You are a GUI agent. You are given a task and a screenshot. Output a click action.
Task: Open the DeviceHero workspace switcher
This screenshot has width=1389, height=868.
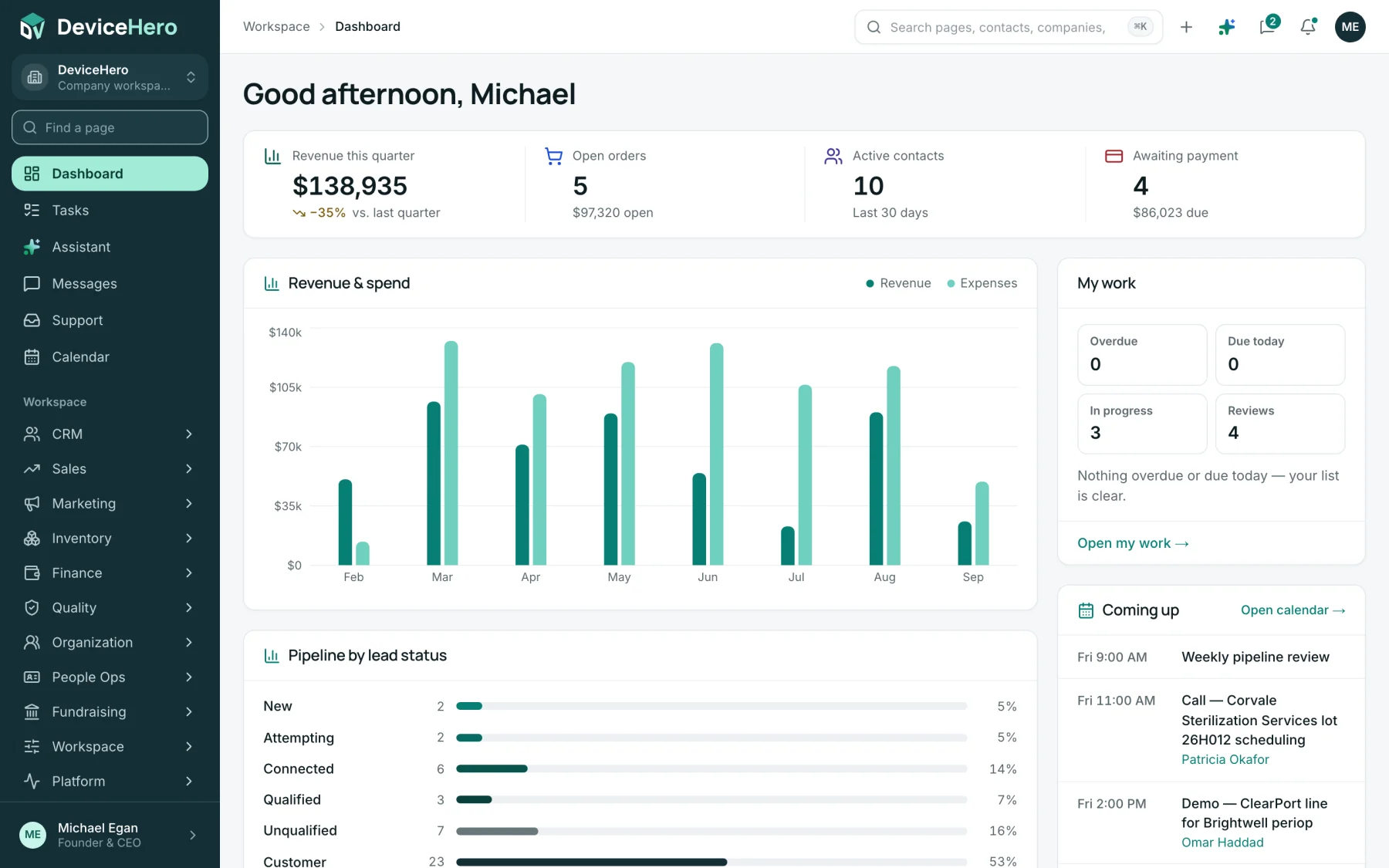click(110, 77)
